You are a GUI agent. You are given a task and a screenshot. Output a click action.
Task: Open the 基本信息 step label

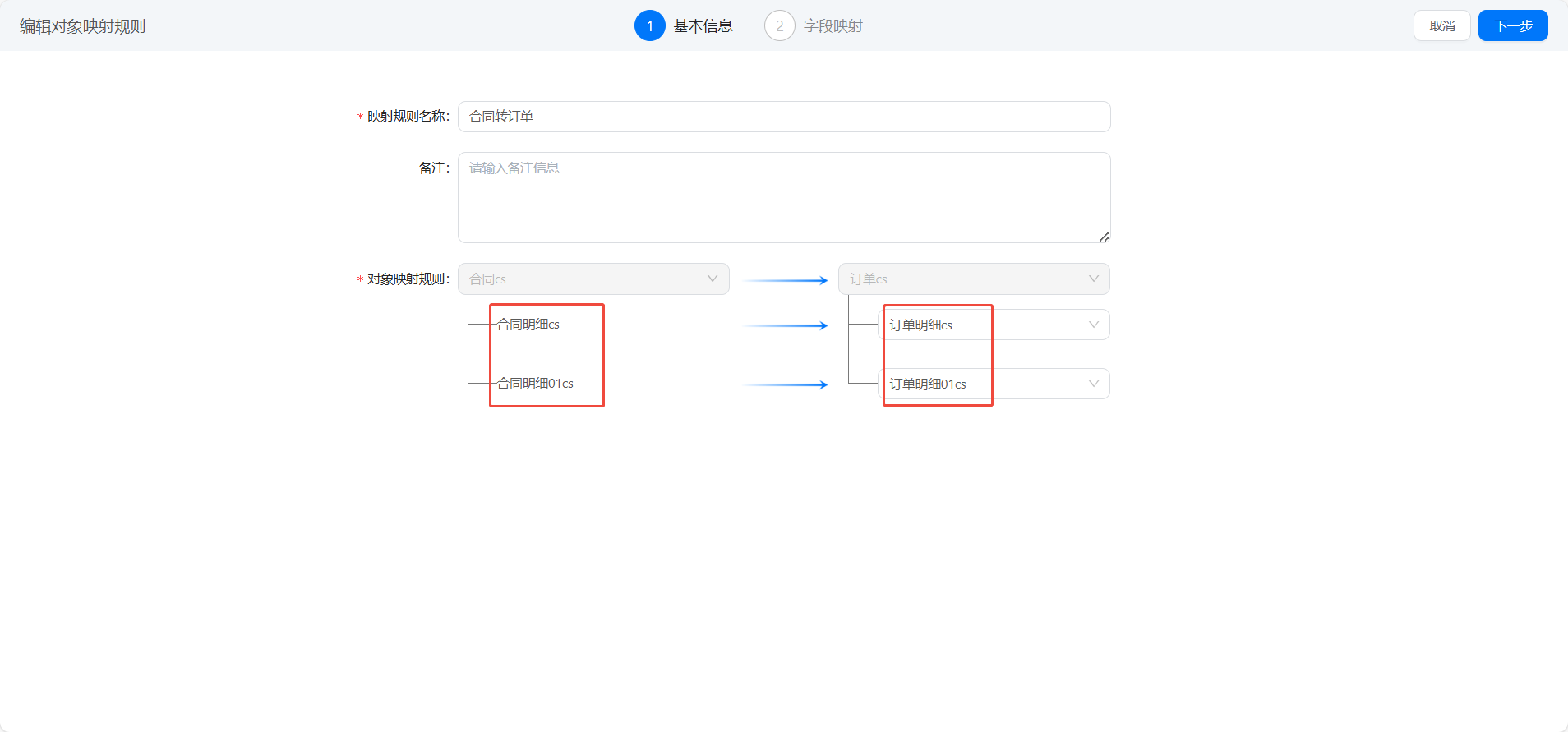[703, 25]
